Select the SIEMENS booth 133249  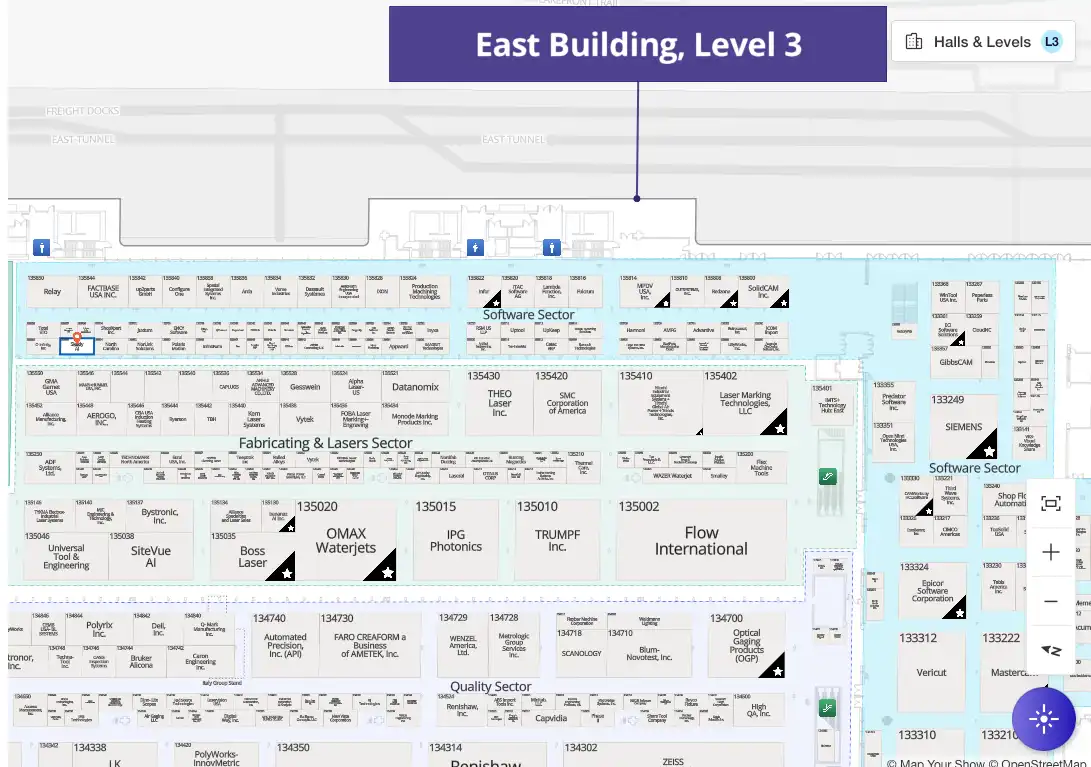(964, 427)
